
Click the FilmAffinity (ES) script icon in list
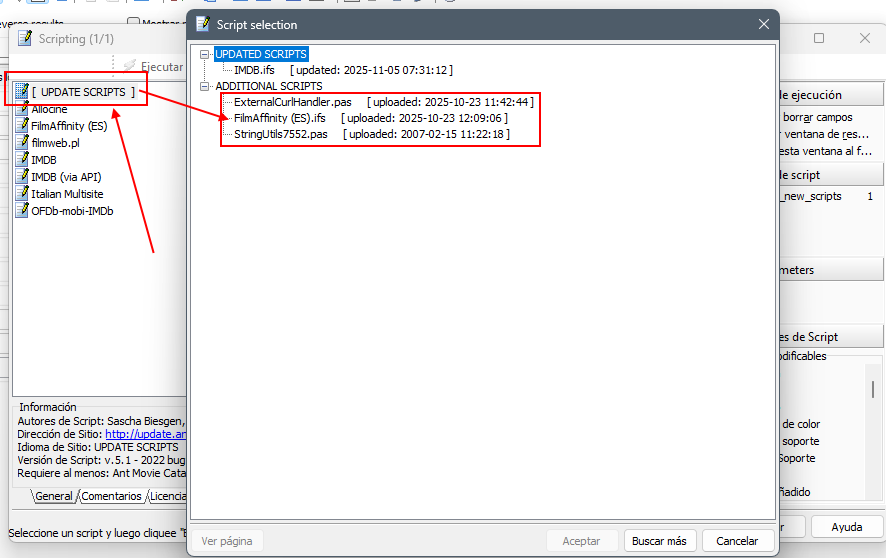(x=22, y=125)
